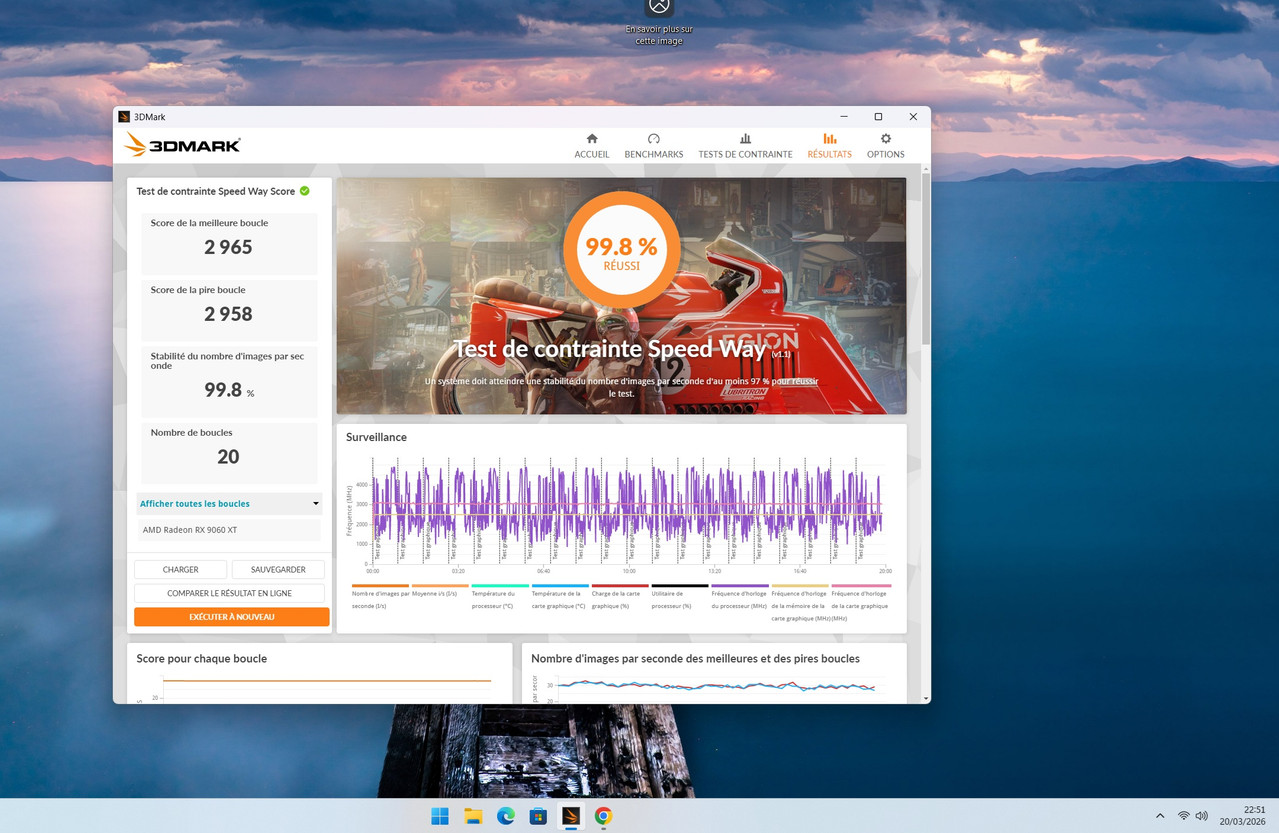Toggle the Température du processeur legend series
Screen dimensions: 1279x833
point(500,598)
